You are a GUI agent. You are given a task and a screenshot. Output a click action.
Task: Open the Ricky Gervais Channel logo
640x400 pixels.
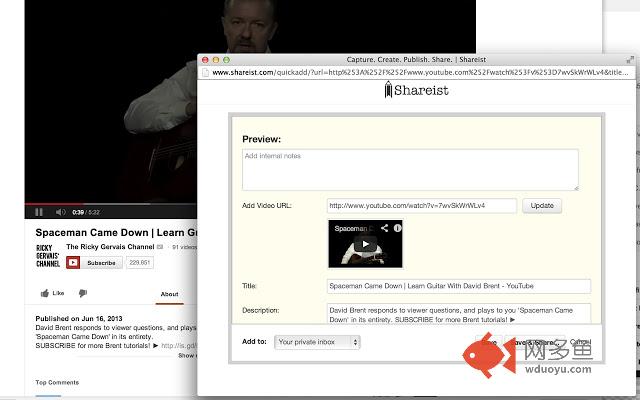[x=48, y=256]
